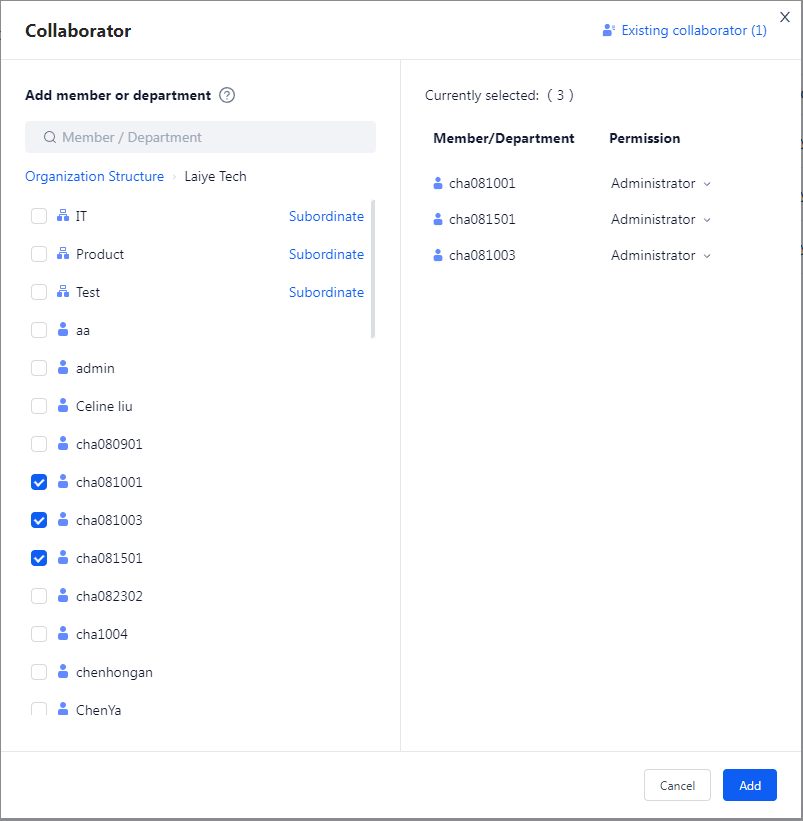Click the member list scrollbar
Viewport: 803px width, 821px height.
[373, 270]
